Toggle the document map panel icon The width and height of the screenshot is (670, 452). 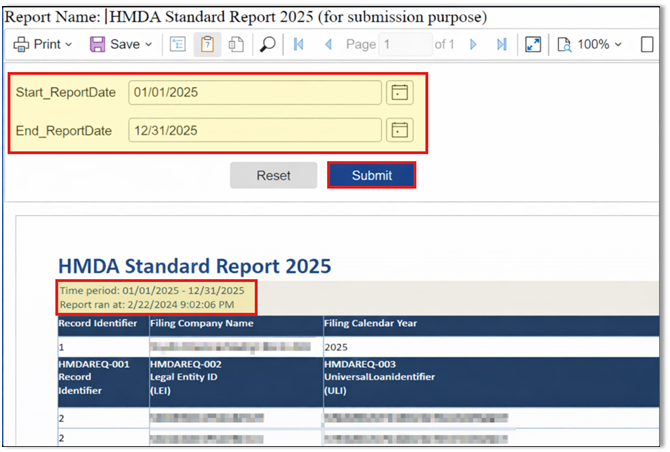click(178, 45)
